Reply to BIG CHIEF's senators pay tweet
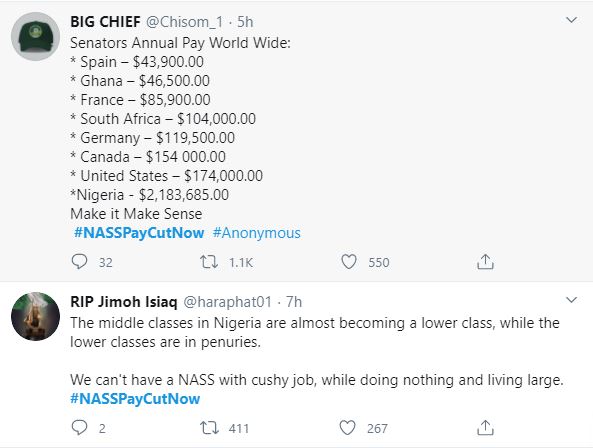This screenshot has height=448, width=593. point(79,262)
